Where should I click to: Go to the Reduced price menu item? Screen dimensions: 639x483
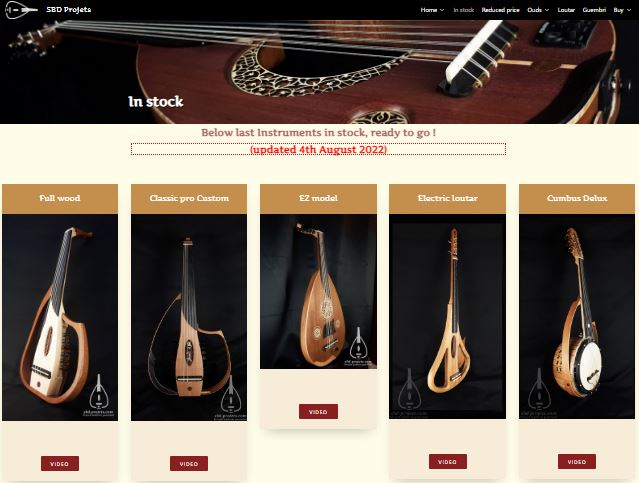point(500,10)
